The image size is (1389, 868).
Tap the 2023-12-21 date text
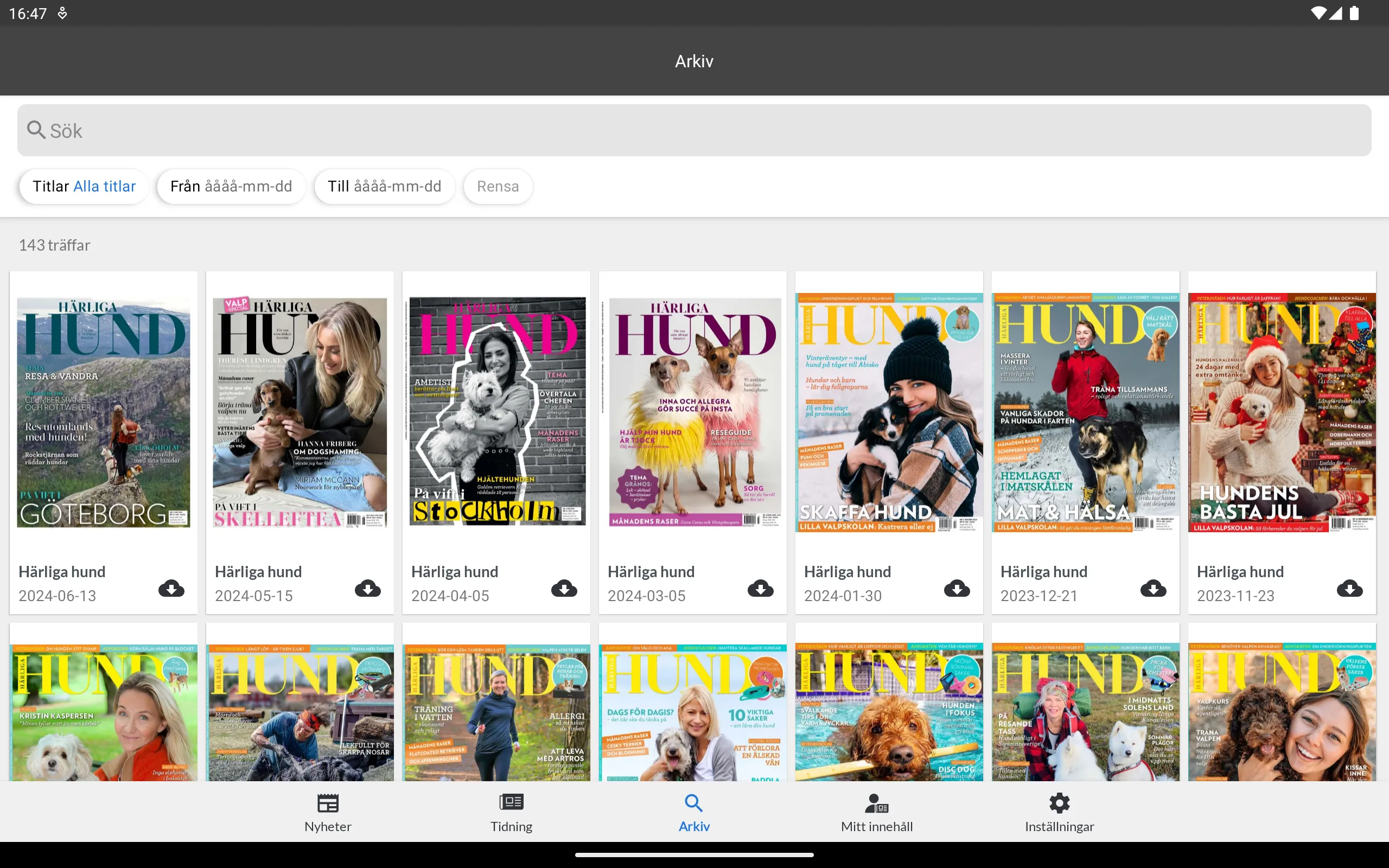coord(1039,596)
